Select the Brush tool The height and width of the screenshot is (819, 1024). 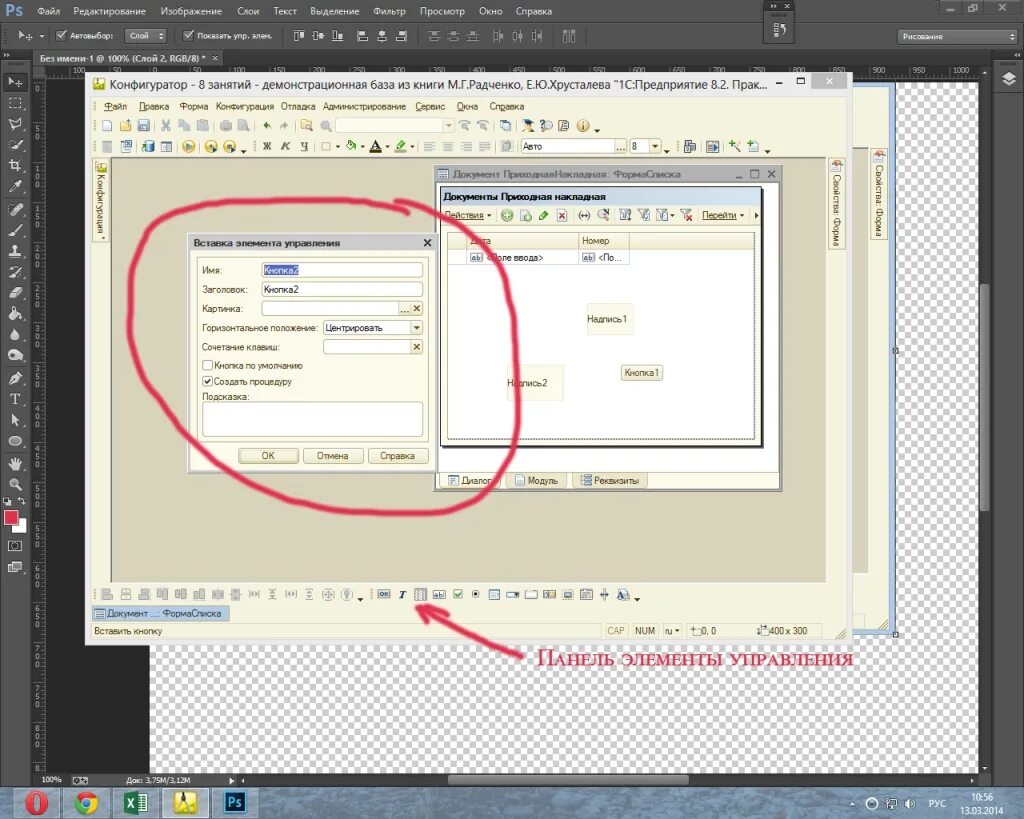[x=15, y=231]
